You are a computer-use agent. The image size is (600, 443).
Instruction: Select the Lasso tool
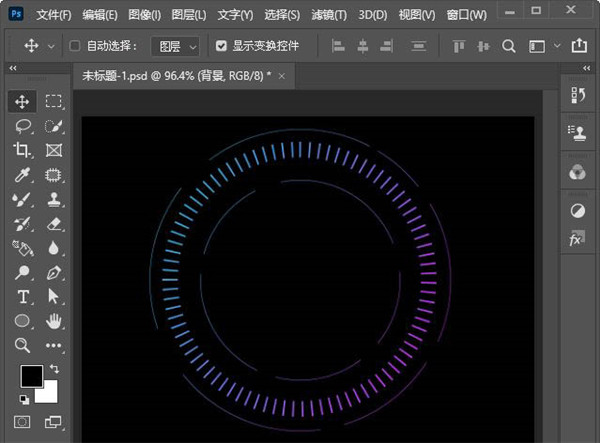click(23, 126)
